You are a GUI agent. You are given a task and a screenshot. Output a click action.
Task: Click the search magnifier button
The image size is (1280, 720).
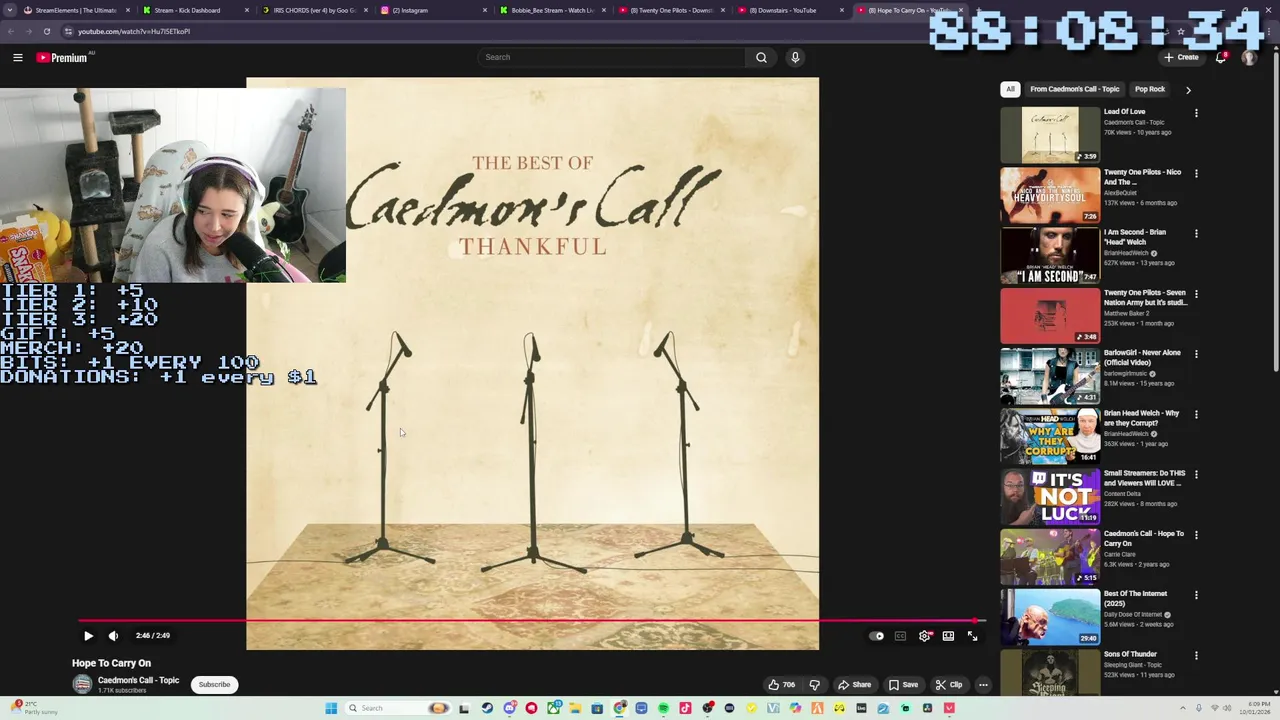coord(761,57)
